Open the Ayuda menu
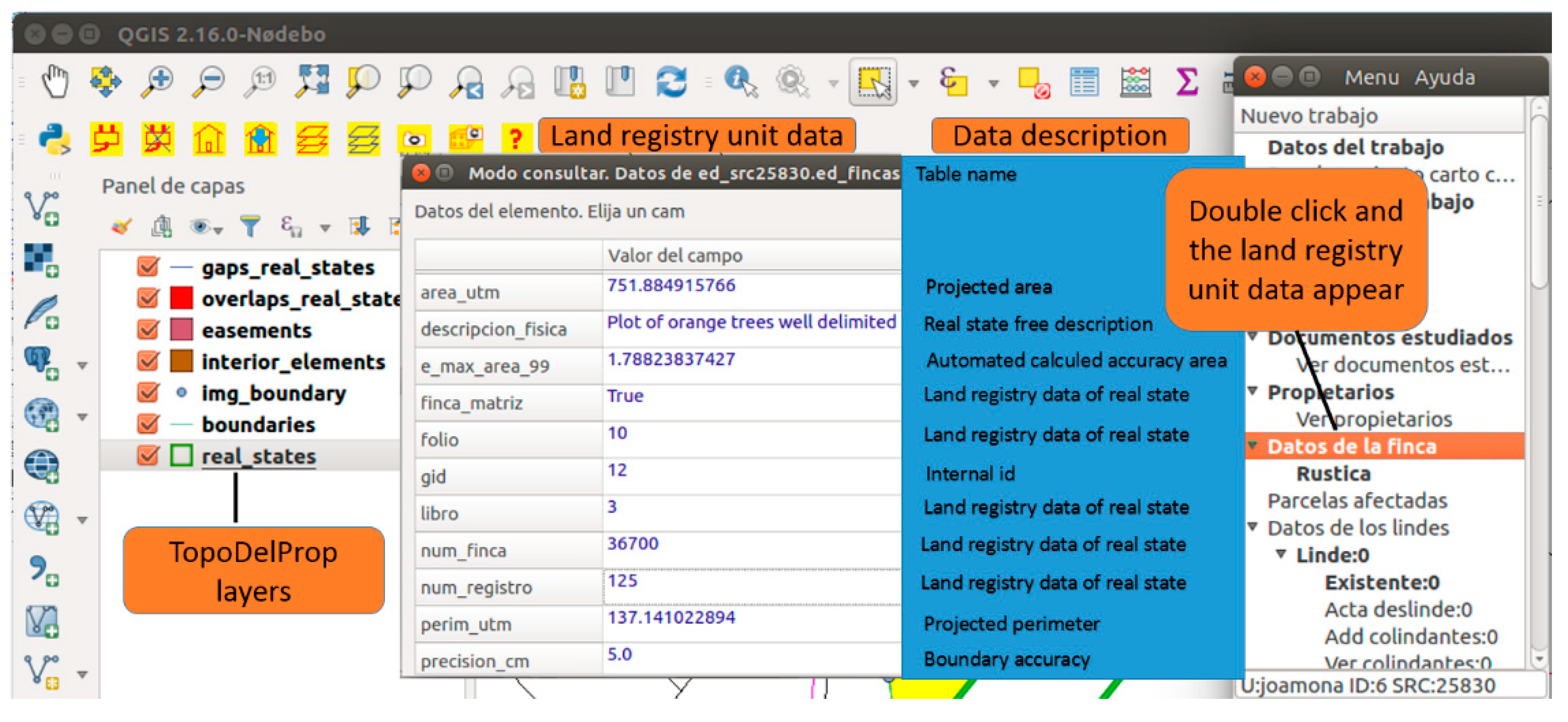The height and width of the screenshot is (722, 1568). click(x=1444, y=77)
